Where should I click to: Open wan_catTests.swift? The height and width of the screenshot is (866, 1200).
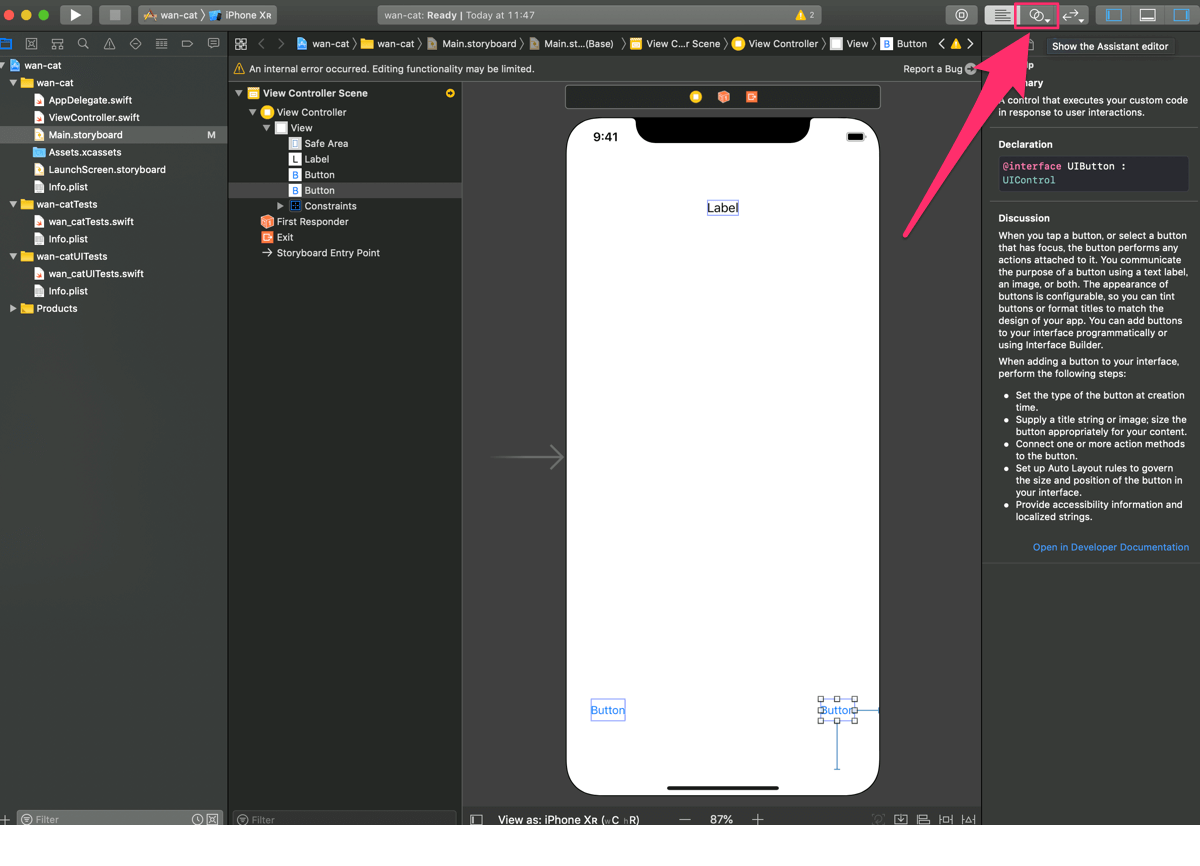[x=91, y=221]
